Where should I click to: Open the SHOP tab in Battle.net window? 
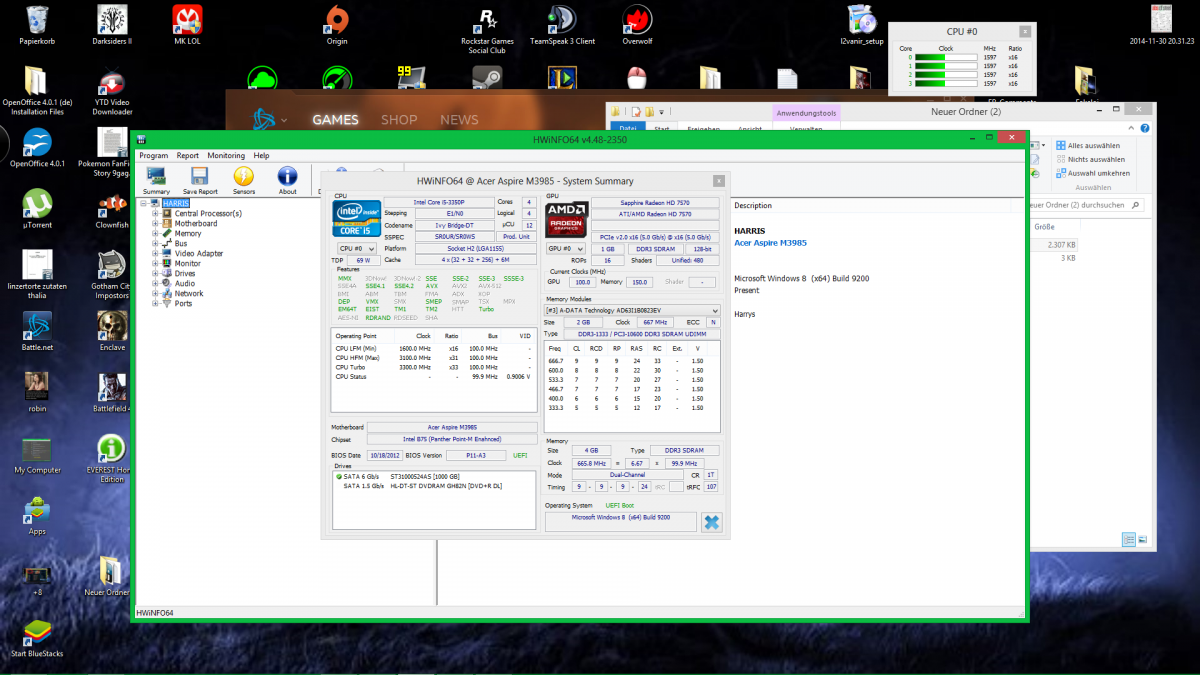[x=399, y=120]
